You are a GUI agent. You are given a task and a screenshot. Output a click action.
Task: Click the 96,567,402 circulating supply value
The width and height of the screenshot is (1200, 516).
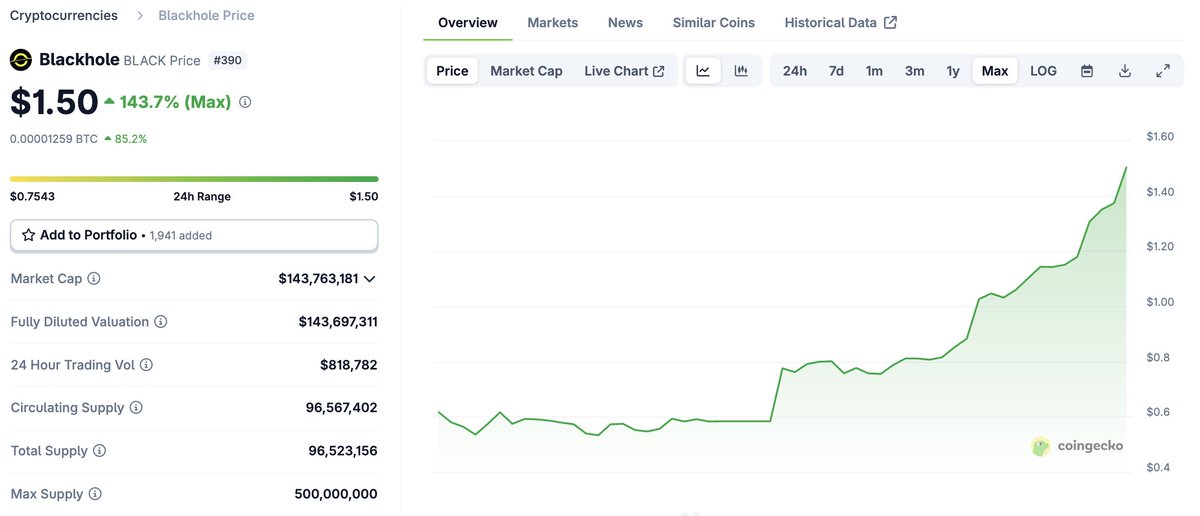pyautogui.click(x=342, y=408)
